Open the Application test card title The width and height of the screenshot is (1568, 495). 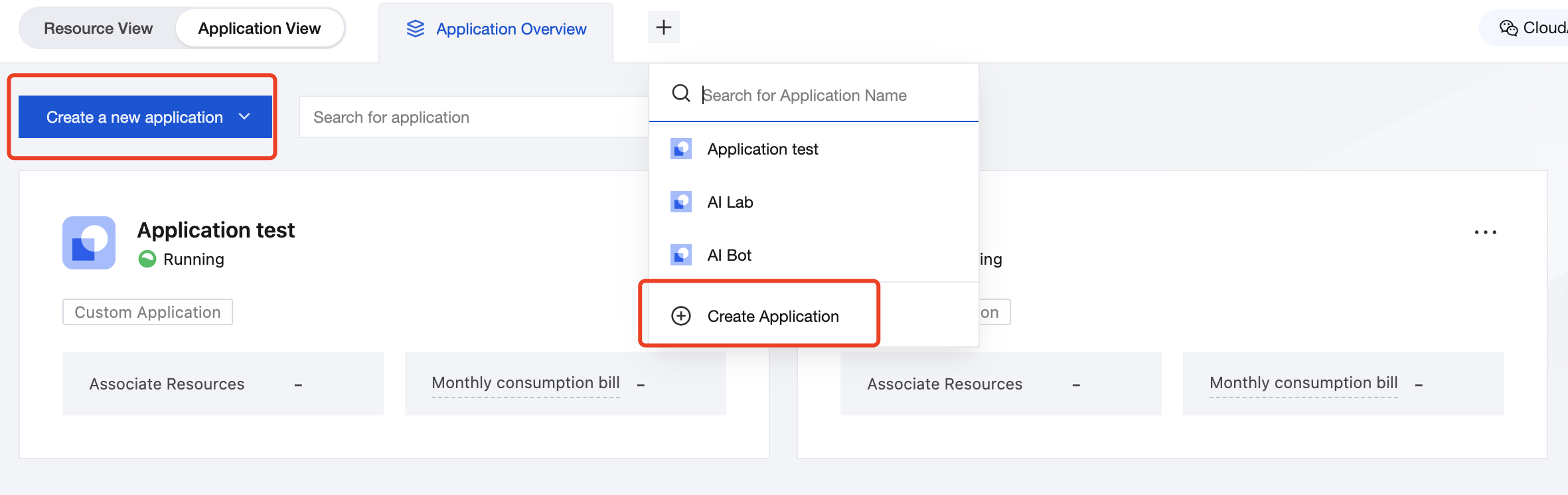click(x=216, y=230)
